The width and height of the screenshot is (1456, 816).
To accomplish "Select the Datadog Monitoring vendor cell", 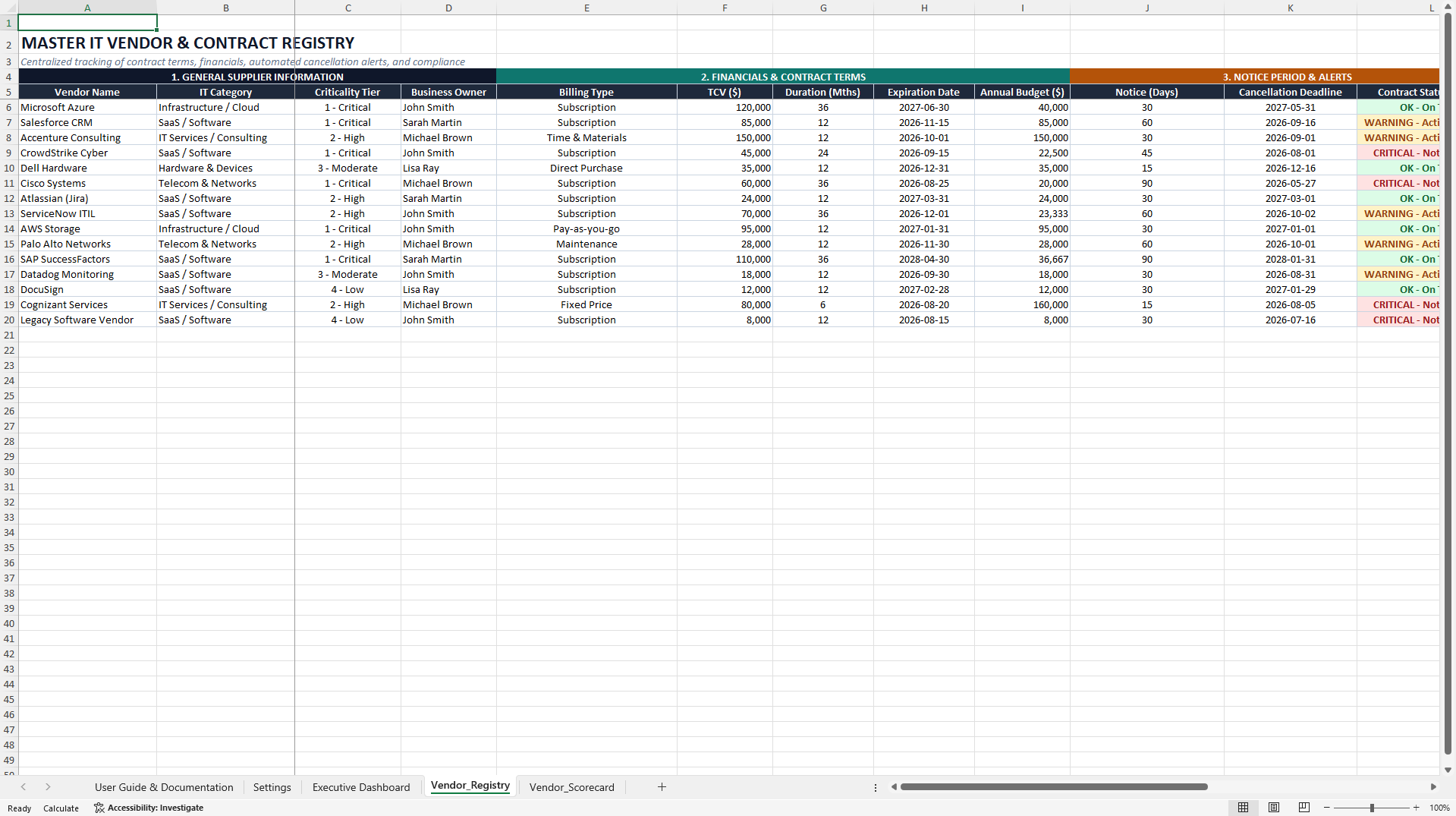I will pos(87,274).
